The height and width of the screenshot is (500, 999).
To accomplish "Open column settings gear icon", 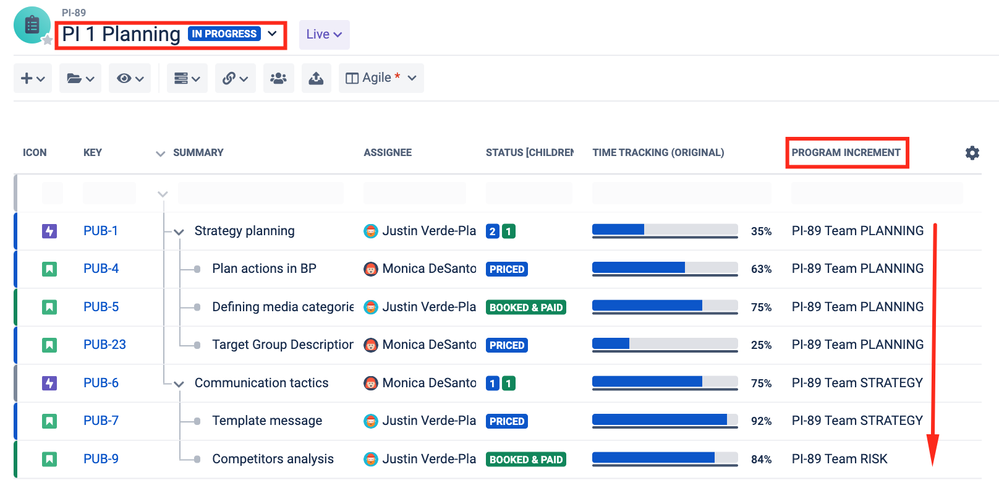I will pos(972,153).
